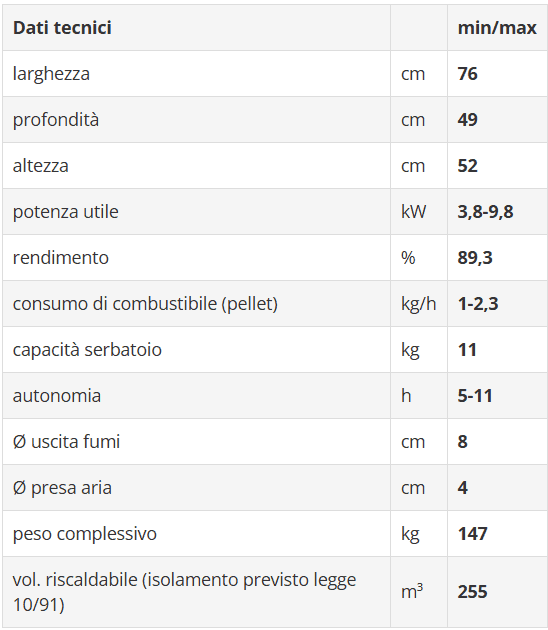The height and width of the screenshot is (630, 548).
Task: Select the 'rendimento' row label
Action: tap(61, 258)
